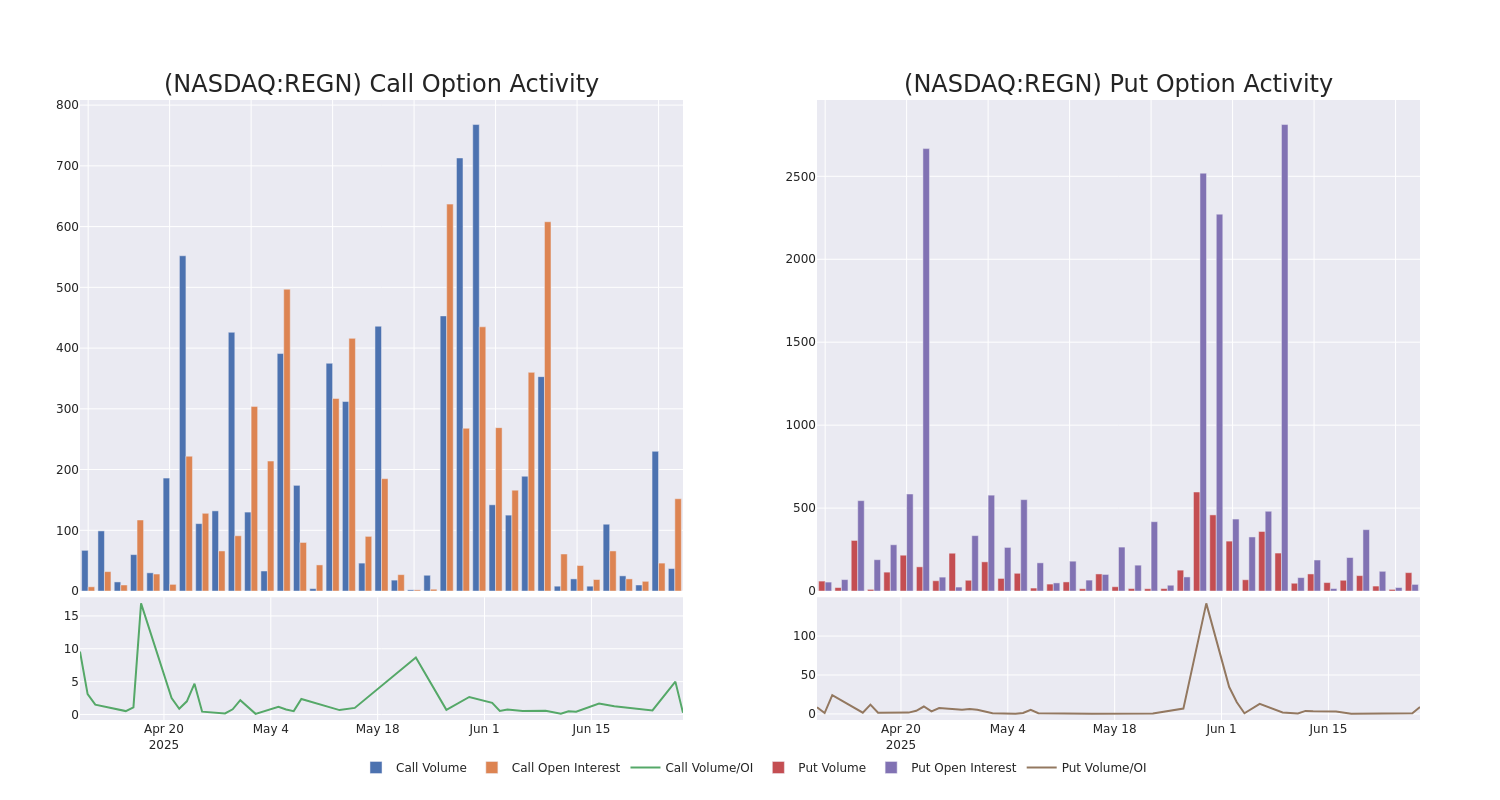Click the 800 tick label on call chart
Image resolution: width=1500 pixels, height=800 pixels.
pyautogui.click(x=67, y=105)
